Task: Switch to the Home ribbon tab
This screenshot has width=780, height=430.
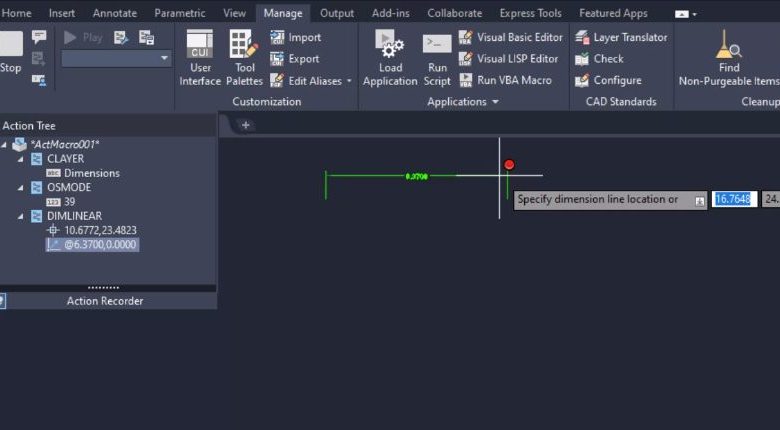Action: click(16, 13)
